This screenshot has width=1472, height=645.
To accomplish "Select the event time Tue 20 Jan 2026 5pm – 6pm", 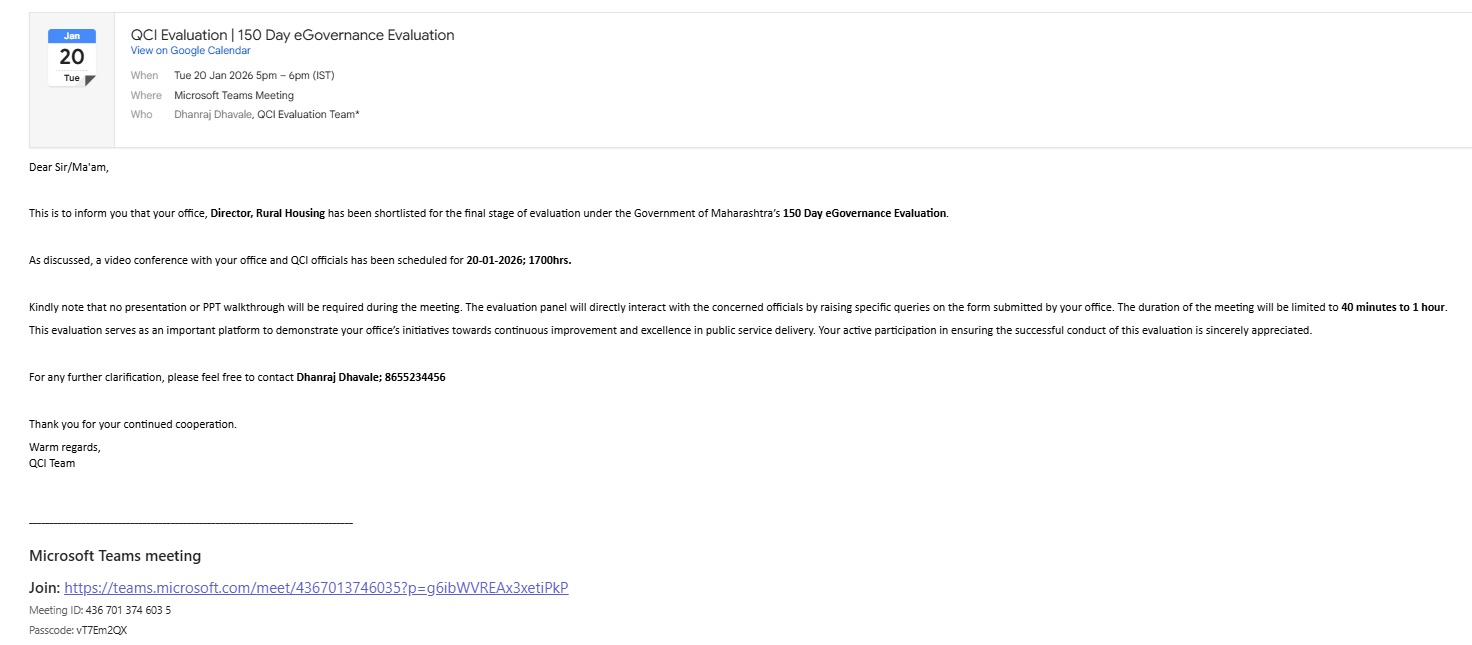I will coord(254,75).
